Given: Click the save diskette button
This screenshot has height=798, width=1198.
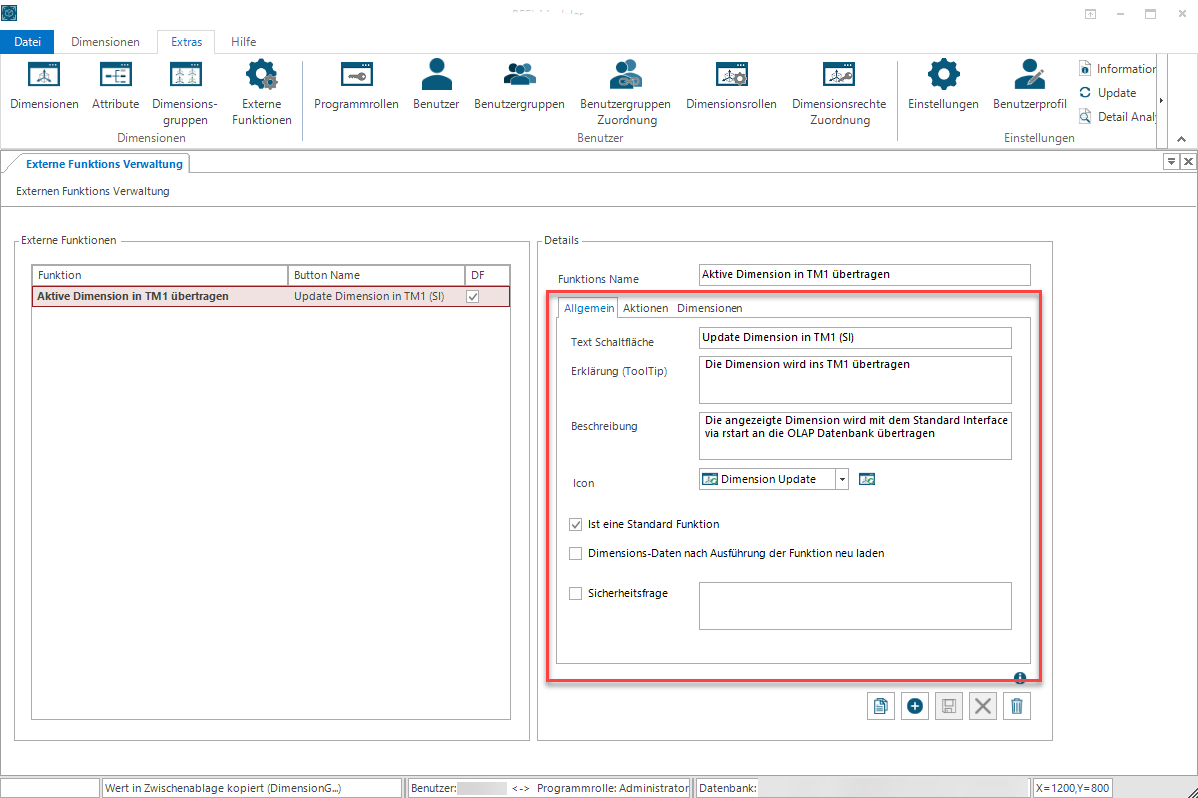Looking at the screenshot, I should coord(948,706).
